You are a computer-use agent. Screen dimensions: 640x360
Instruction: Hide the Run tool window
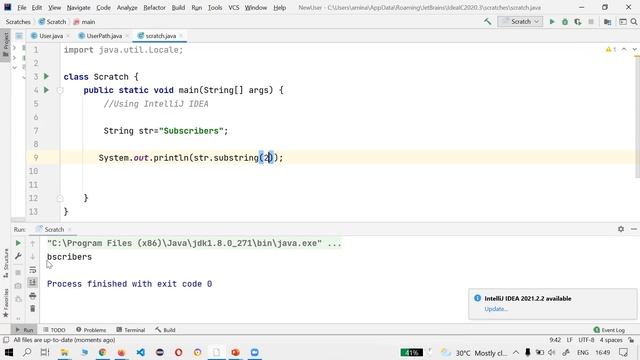tap(633, 229)
